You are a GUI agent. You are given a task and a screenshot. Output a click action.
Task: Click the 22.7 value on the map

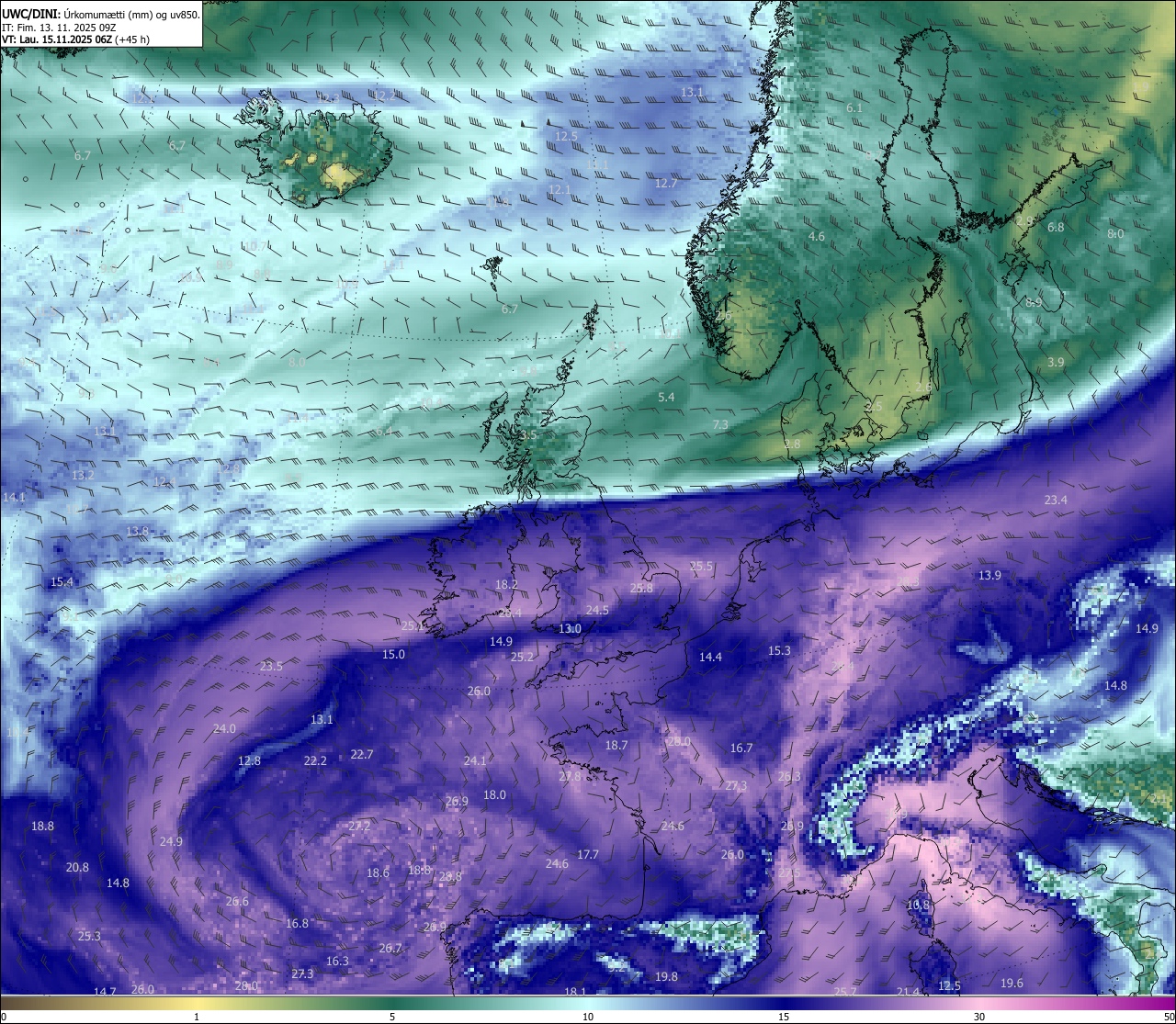[x=362, y=755]
